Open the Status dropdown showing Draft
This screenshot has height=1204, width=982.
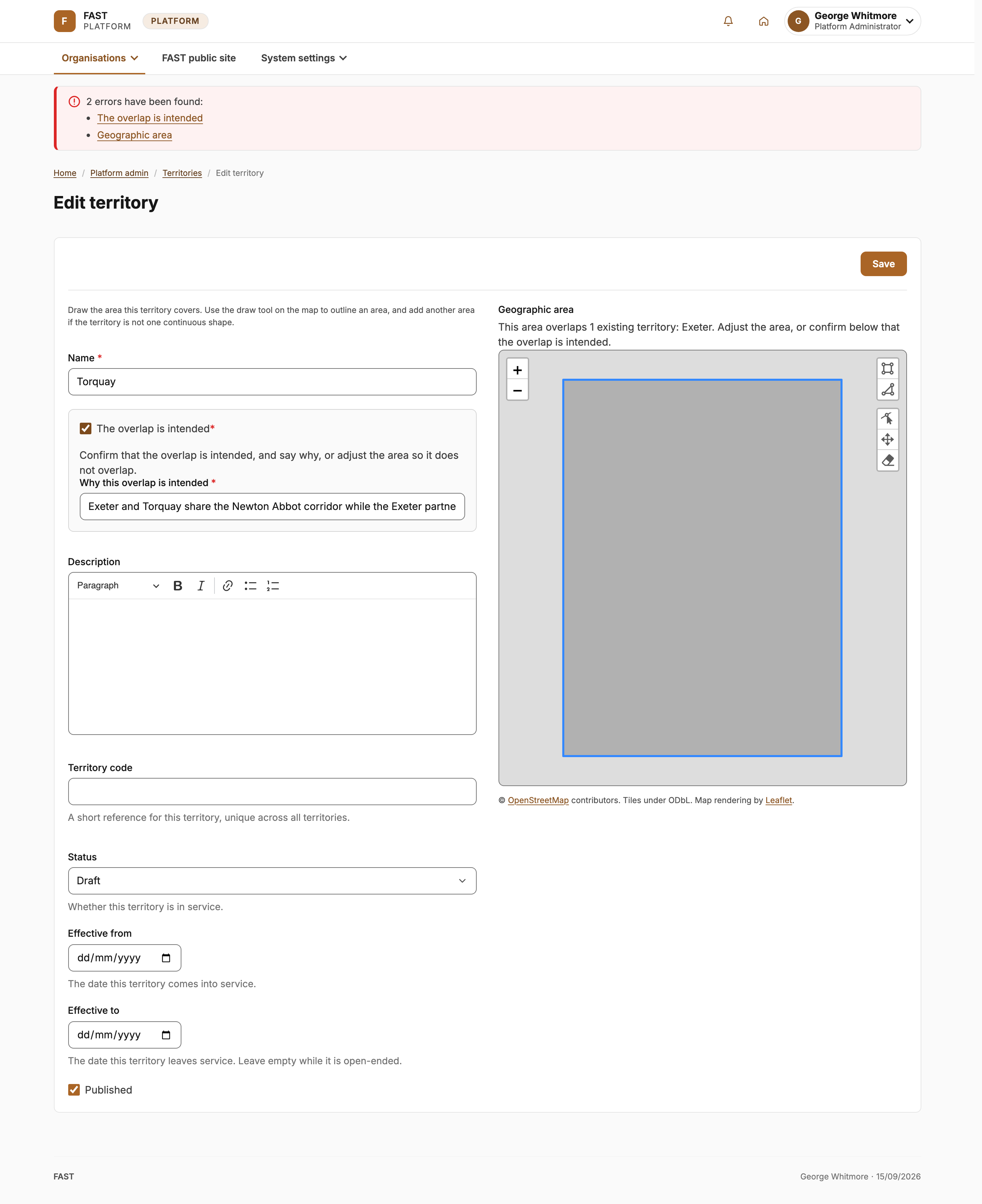272,881
